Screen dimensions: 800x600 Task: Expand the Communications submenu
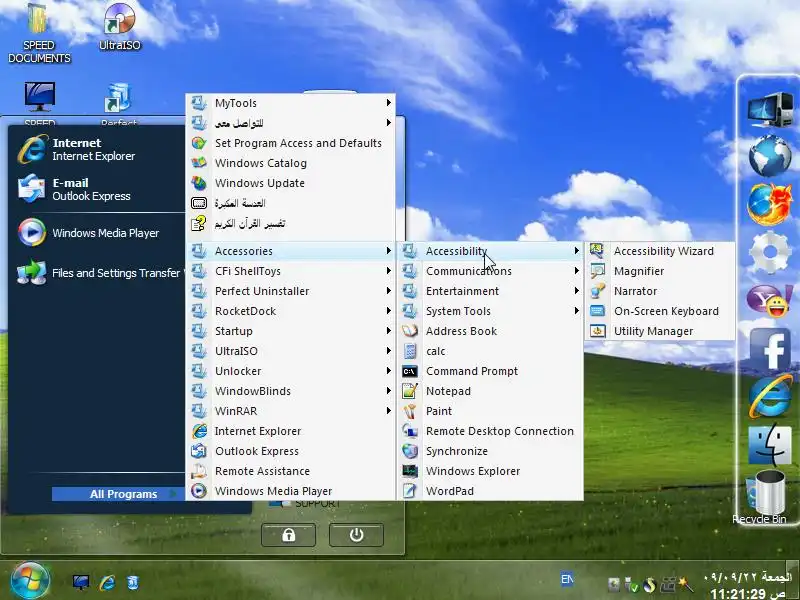tap(490, 271)
